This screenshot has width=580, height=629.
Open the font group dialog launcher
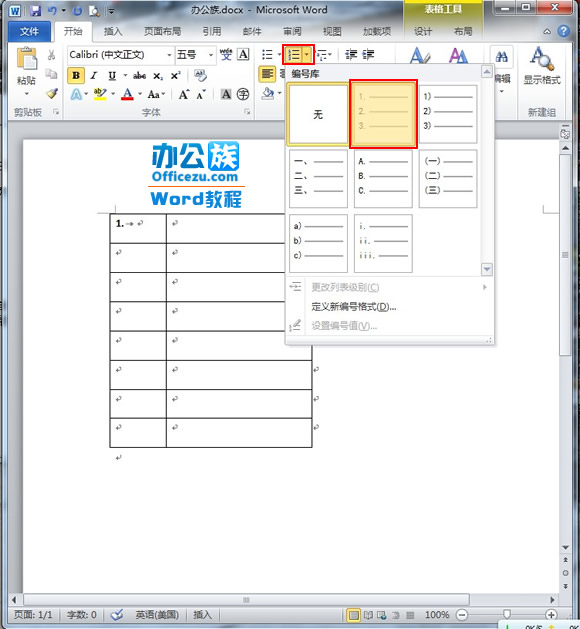click(247, 112)
